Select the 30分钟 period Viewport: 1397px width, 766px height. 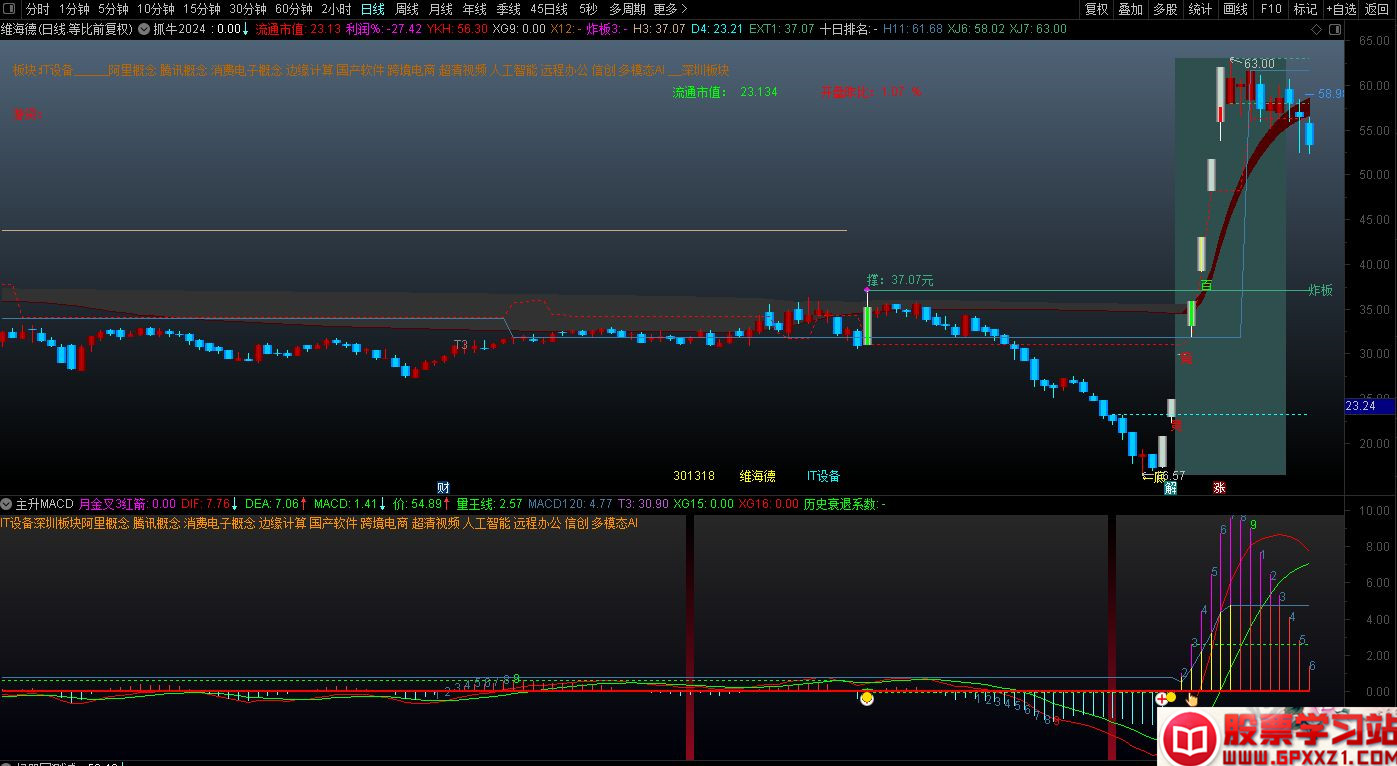[248, 9]
